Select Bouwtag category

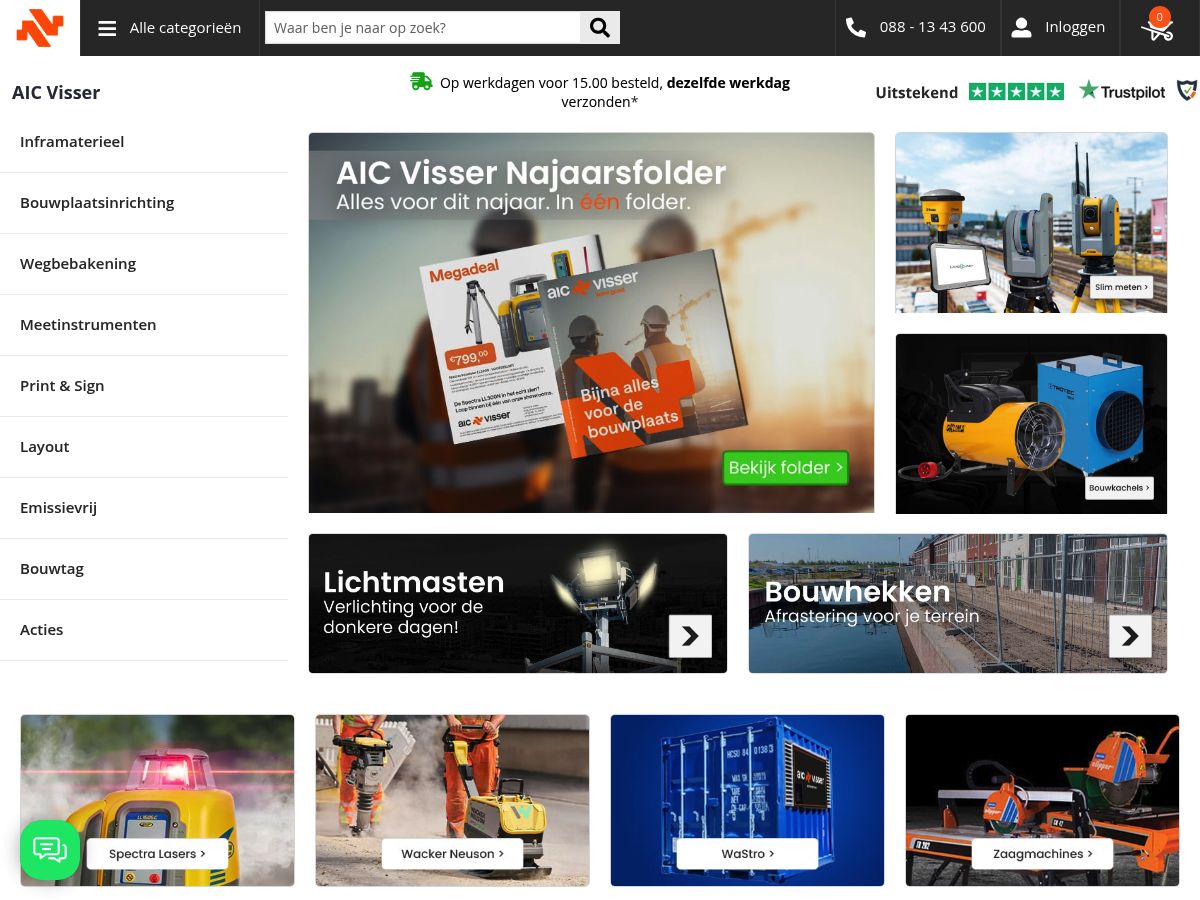(144, 569)
